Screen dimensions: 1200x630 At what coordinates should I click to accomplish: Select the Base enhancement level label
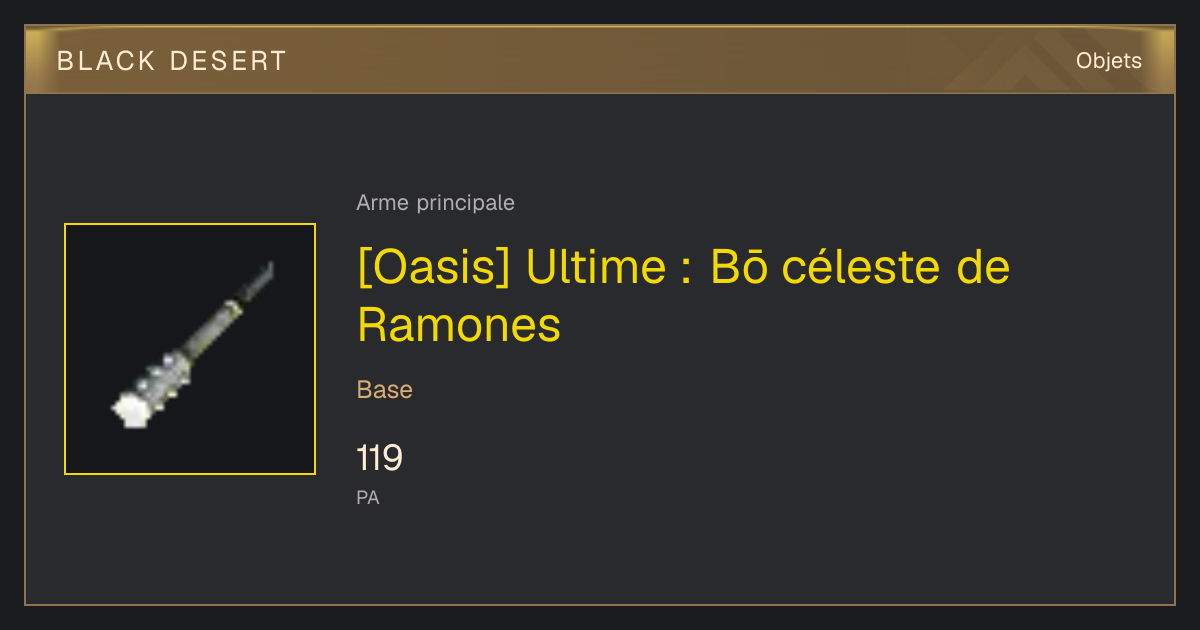point(384,390)
